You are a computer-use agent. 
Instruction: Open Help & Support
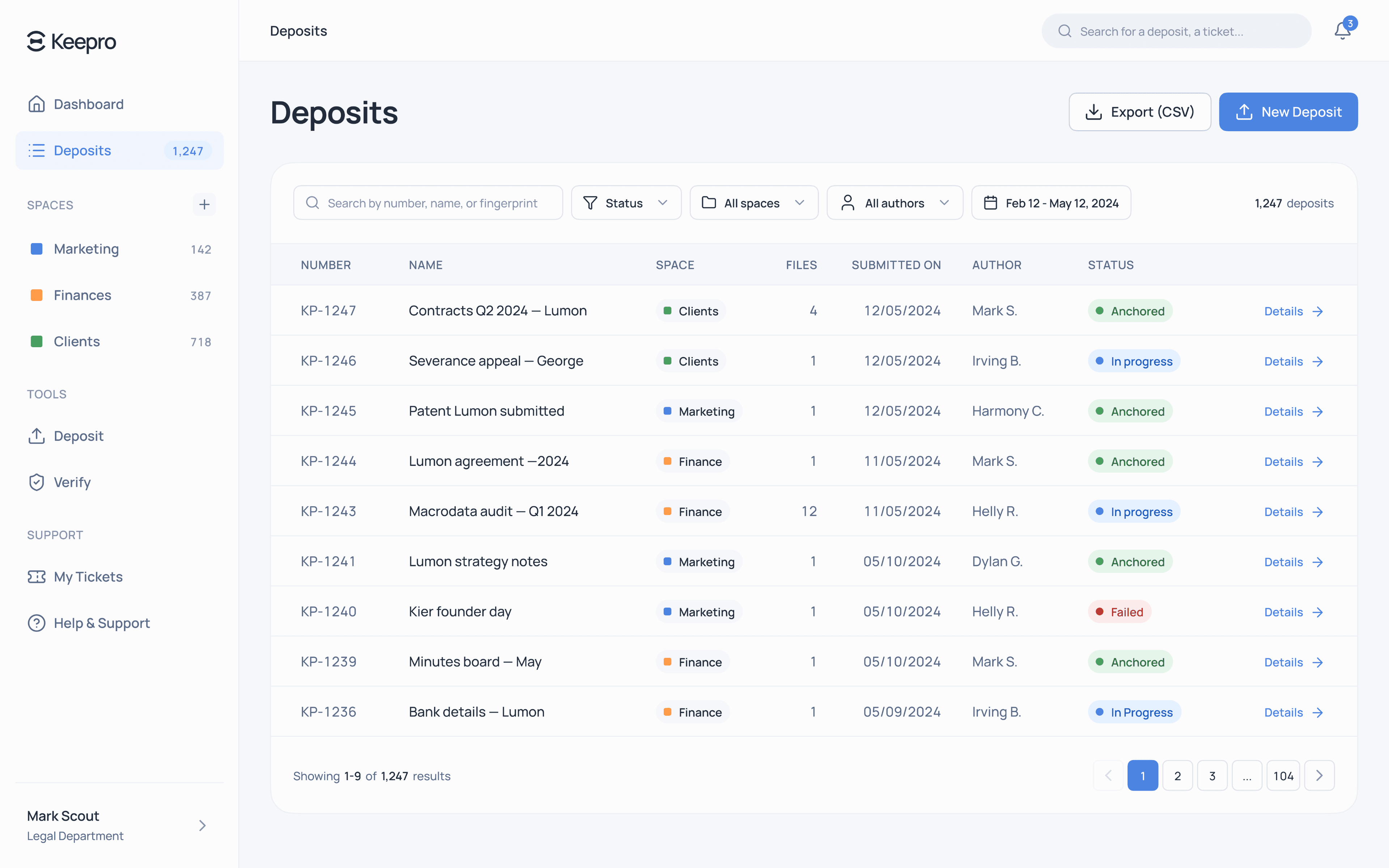pyautogui.click(x=119, y=623)
